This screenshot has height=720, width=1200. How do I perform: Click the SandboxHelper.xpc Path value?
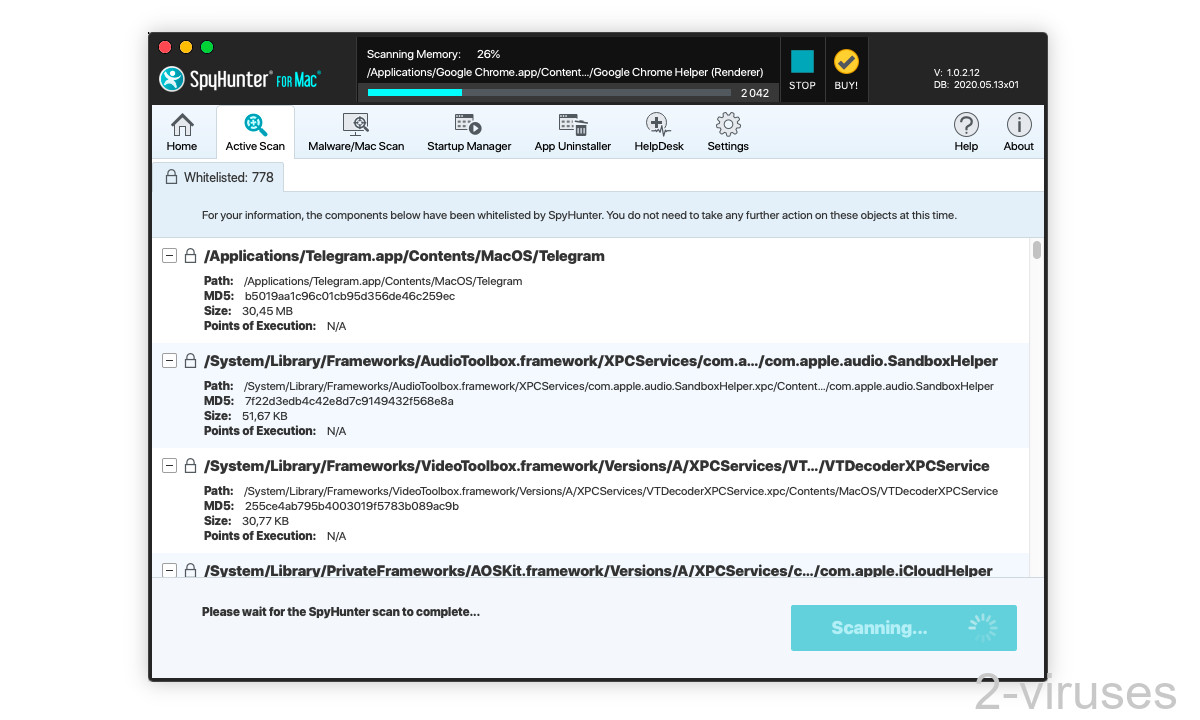point(619,386)
